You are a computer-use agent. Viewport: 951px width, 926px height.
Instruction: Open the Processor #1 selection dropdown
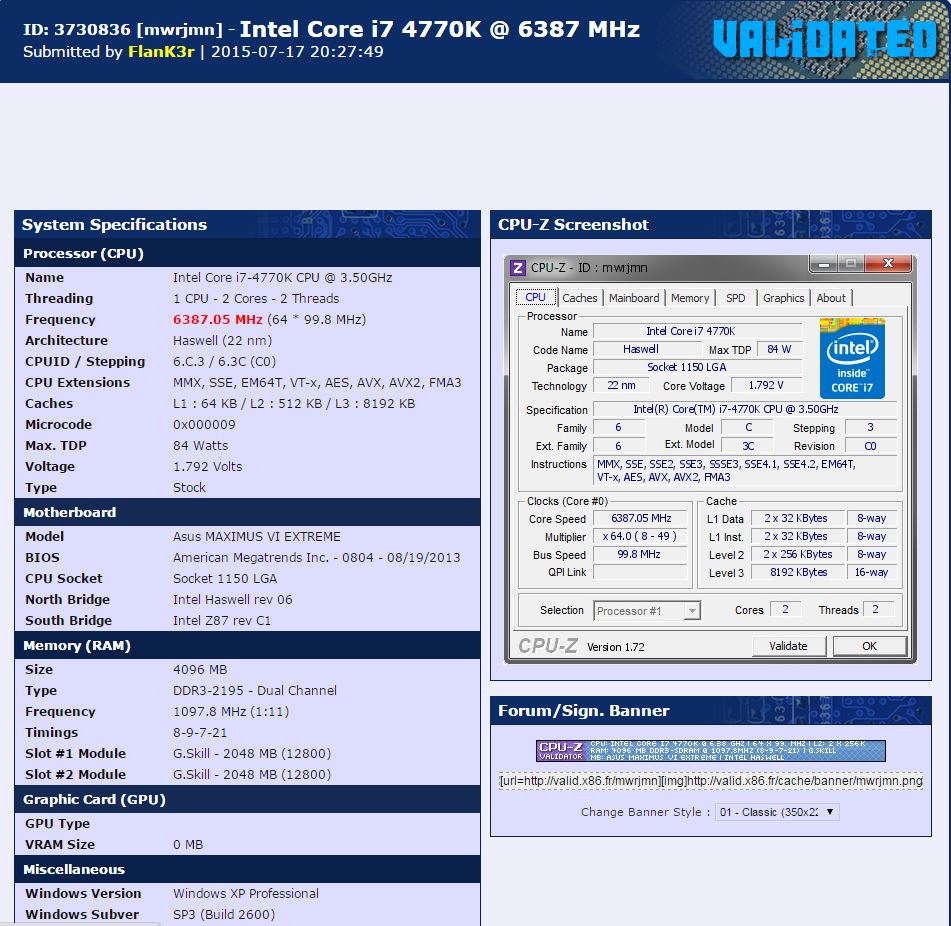tap(647, 611)
